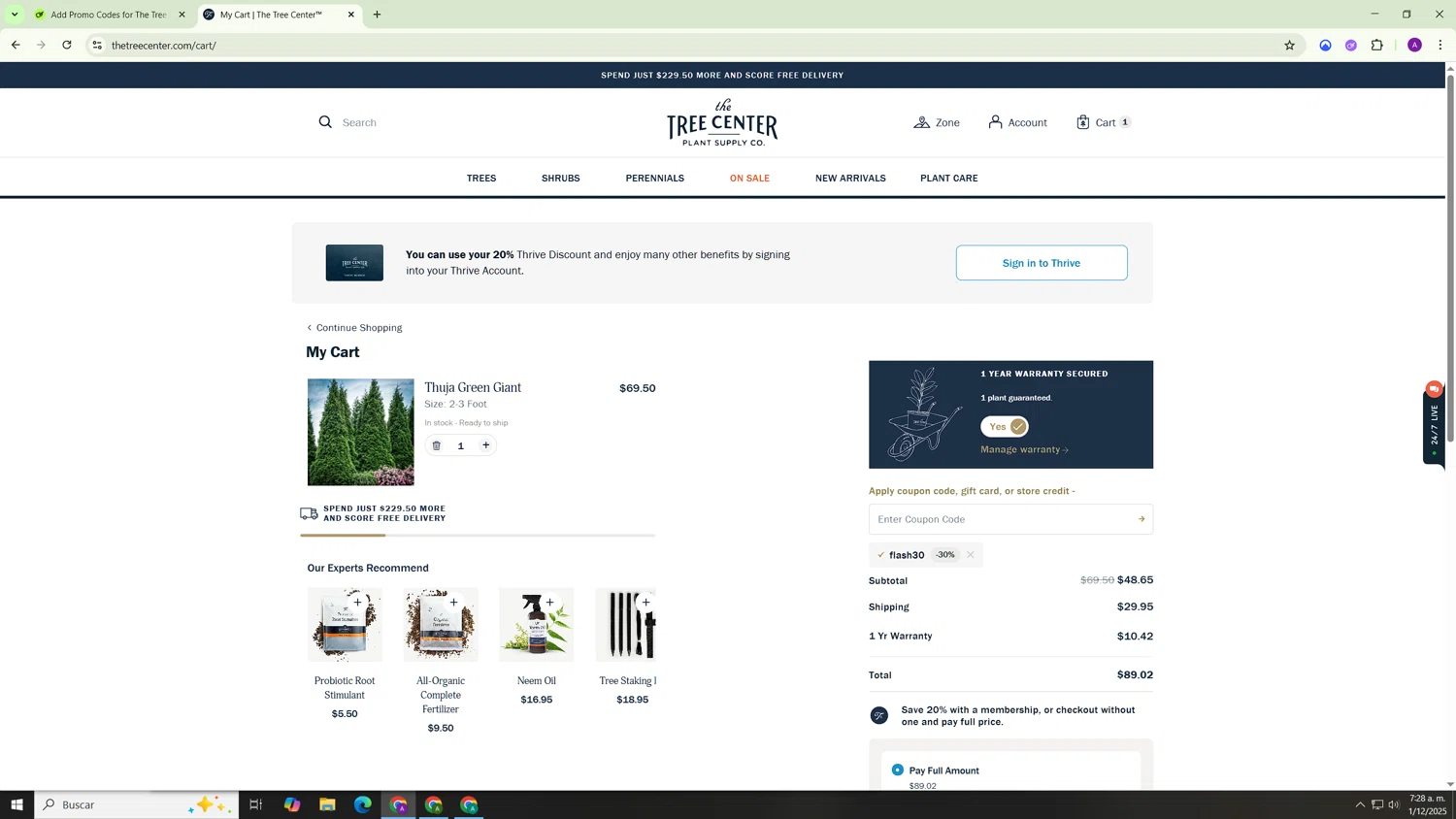Open the TREES menu
The image size is (1456, 819).
[481, 179]
